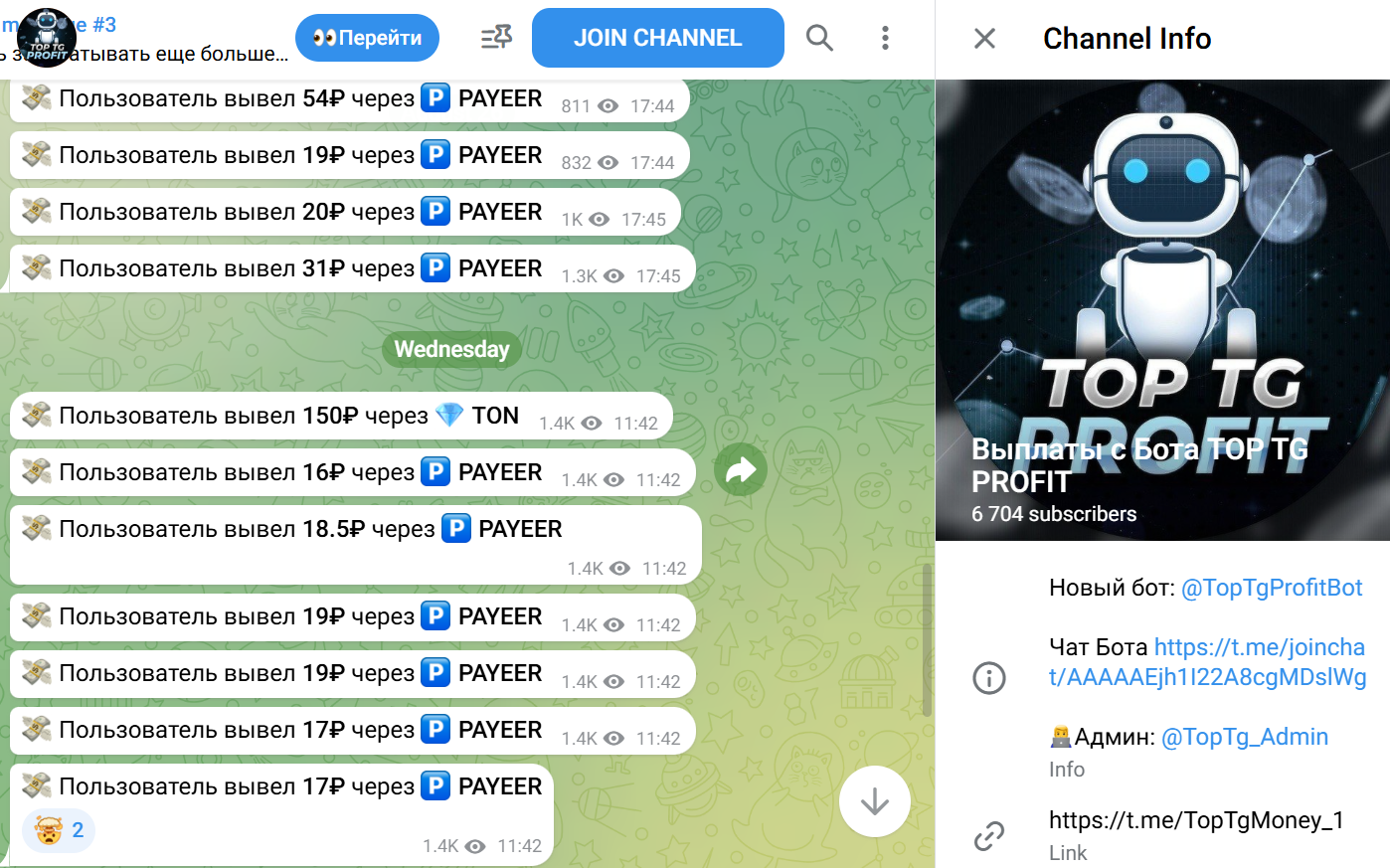Open pinned messages list icon
This screenshot has width=1390, height=868.
pos(496,38)
